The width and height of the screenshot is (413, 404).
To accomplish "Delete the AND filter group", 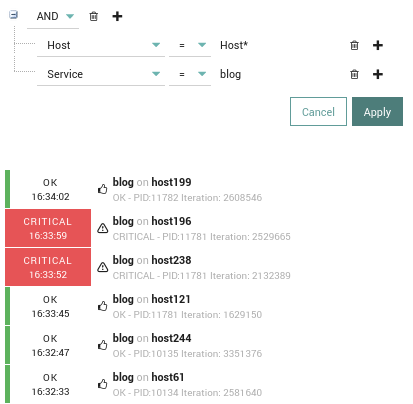I will pyautogui.click(x=94, y=16).
